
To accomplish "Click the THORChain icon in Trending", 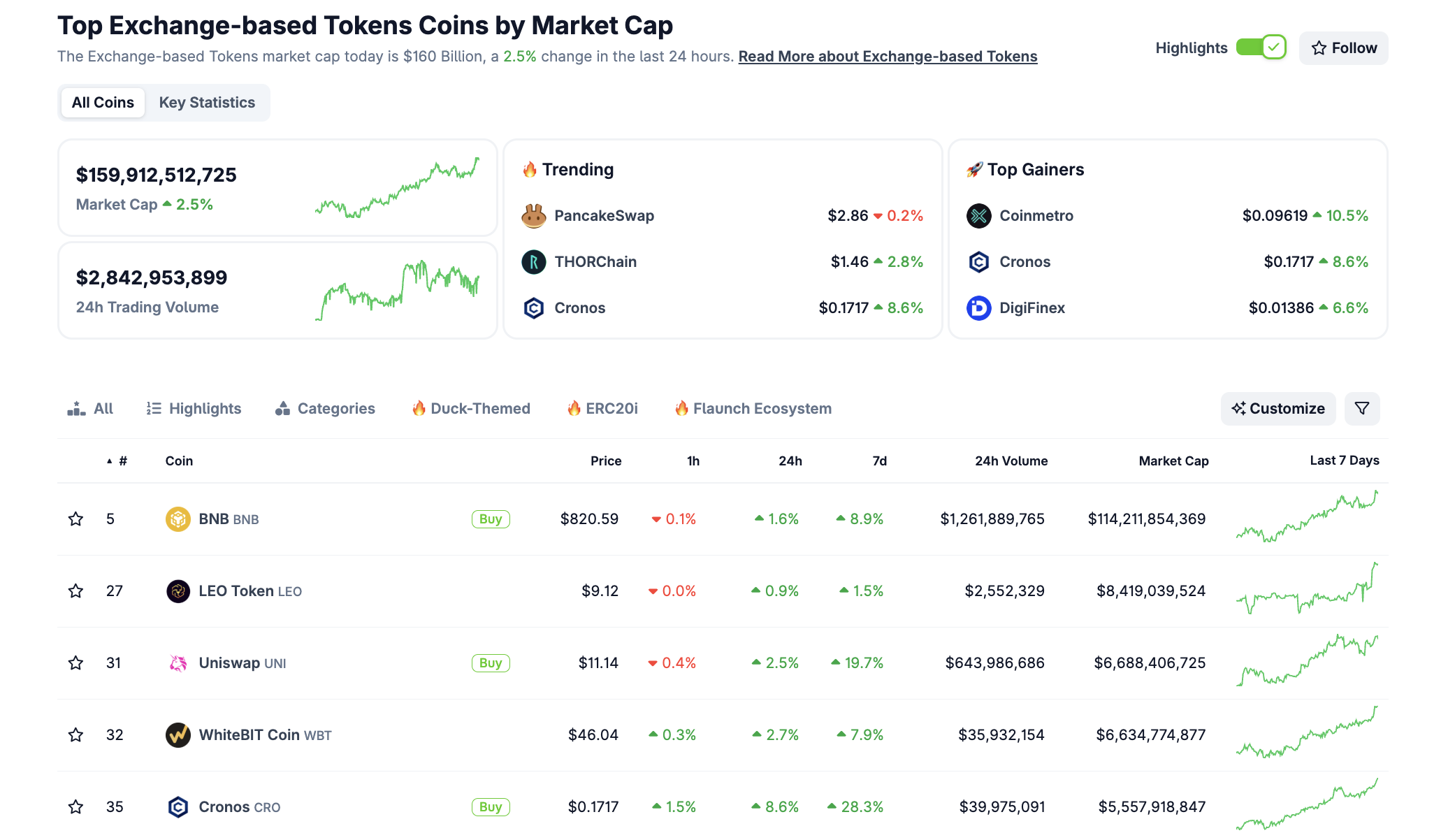I will [533, 261].
